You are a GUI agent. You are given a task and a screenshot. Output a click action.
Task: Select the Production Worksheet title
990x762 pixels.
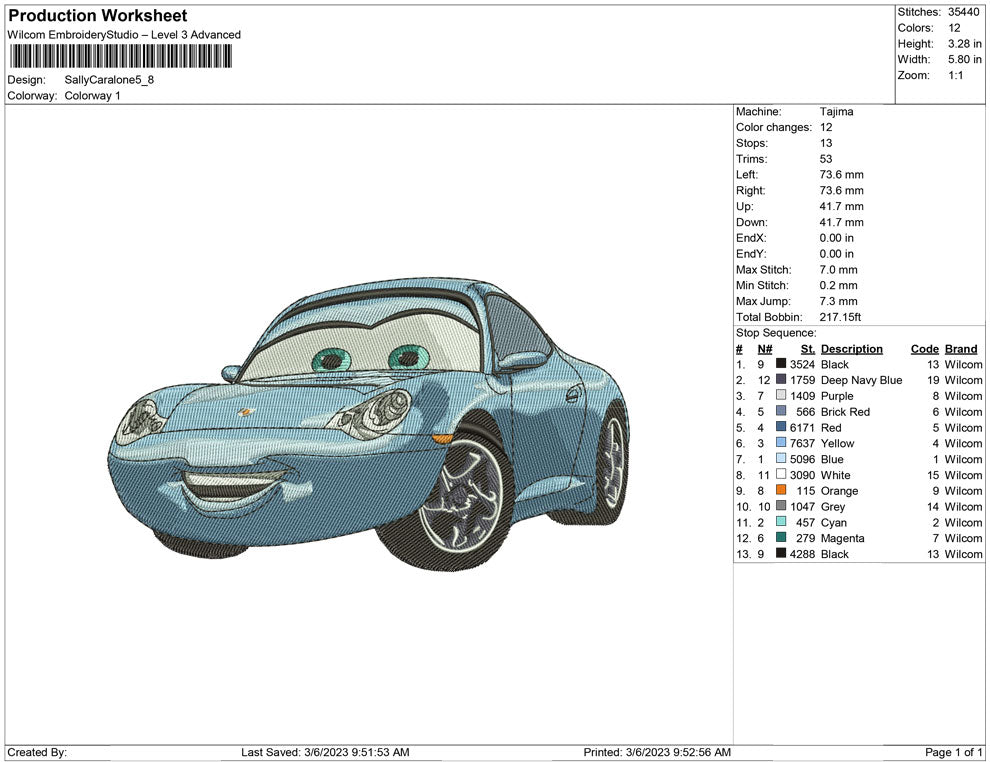tap(97, 16)
